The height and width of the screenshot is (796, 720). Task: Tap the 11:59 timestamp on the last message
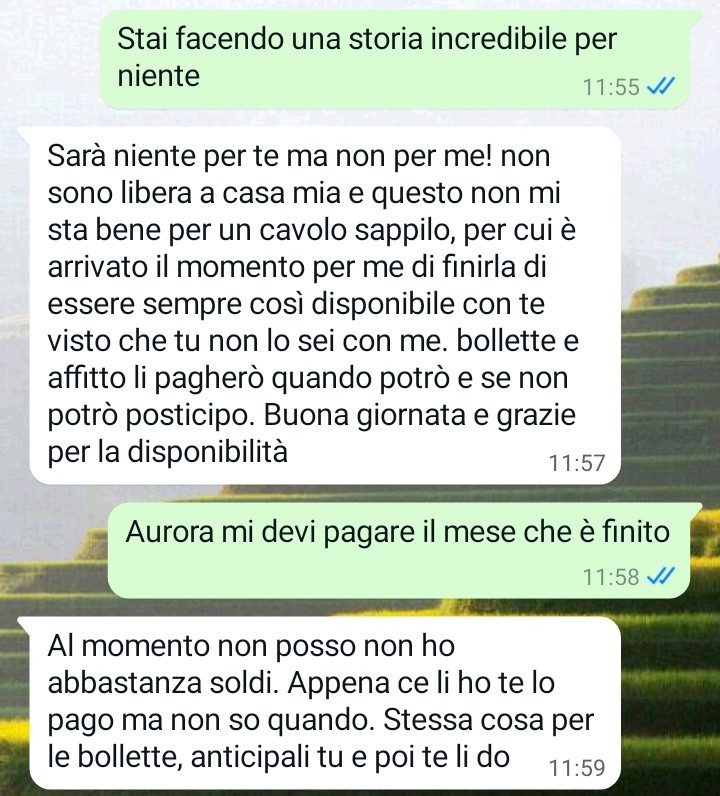coord(577,768)
